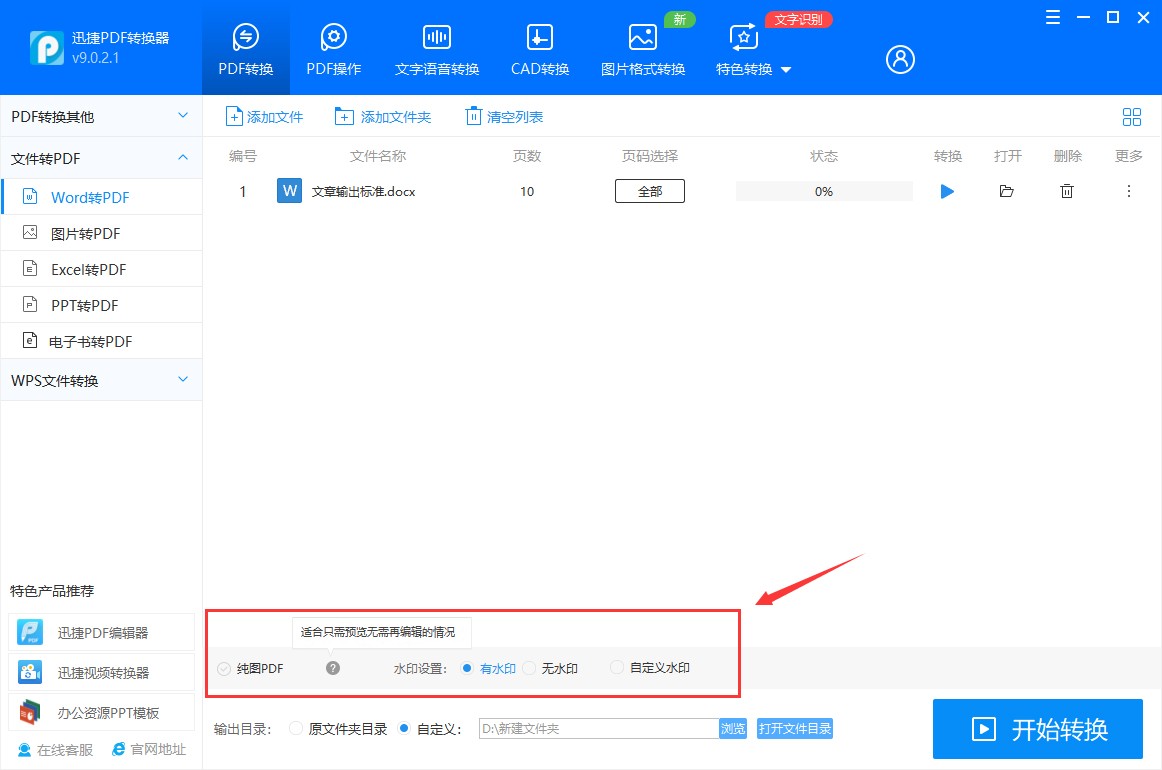Open the 图片格式转换 tab
The width and height of the screenshot is (1162, 770).
(643, 49)
